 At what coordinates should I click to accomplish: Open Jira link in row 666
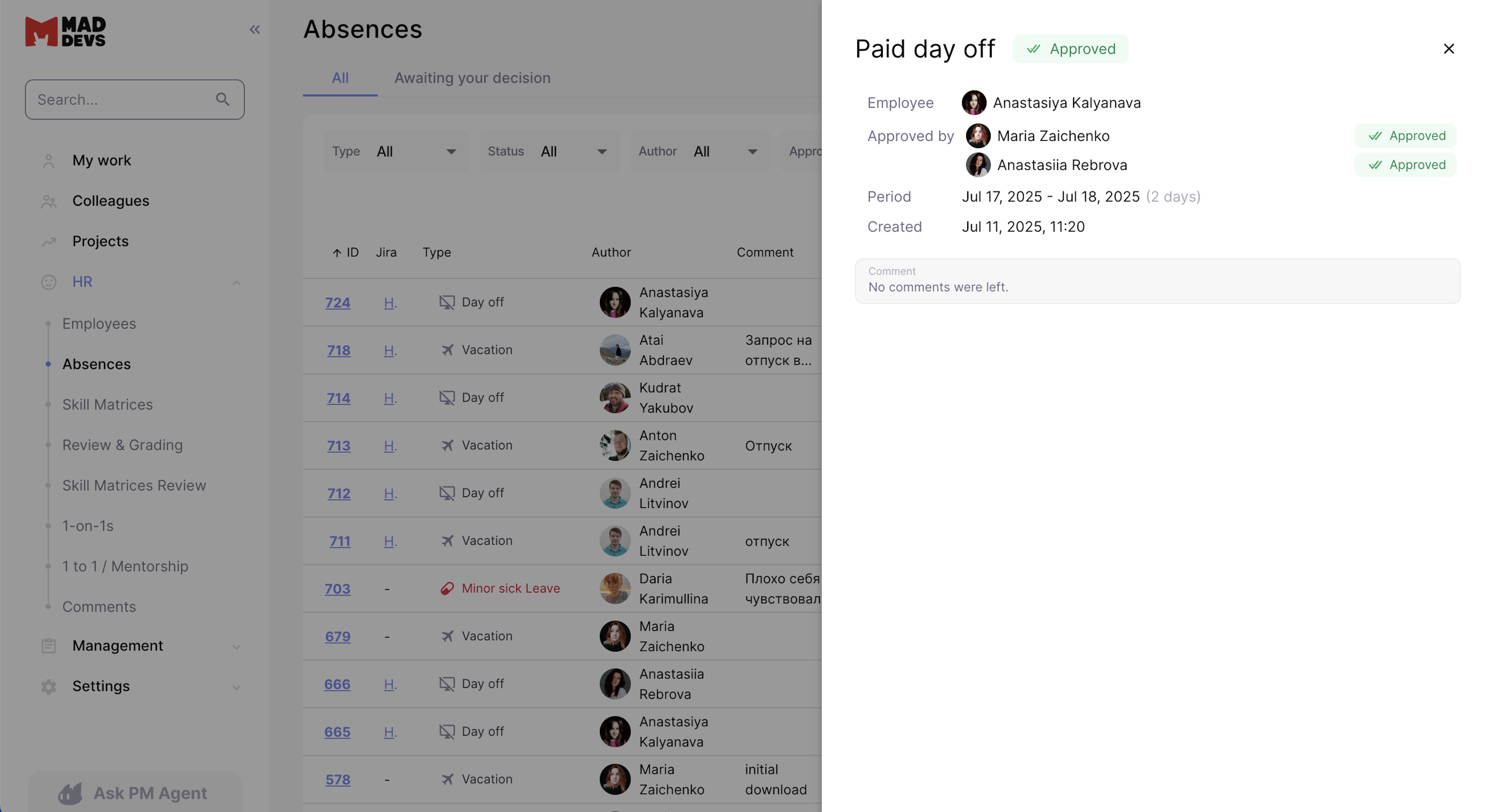point(390,684)
